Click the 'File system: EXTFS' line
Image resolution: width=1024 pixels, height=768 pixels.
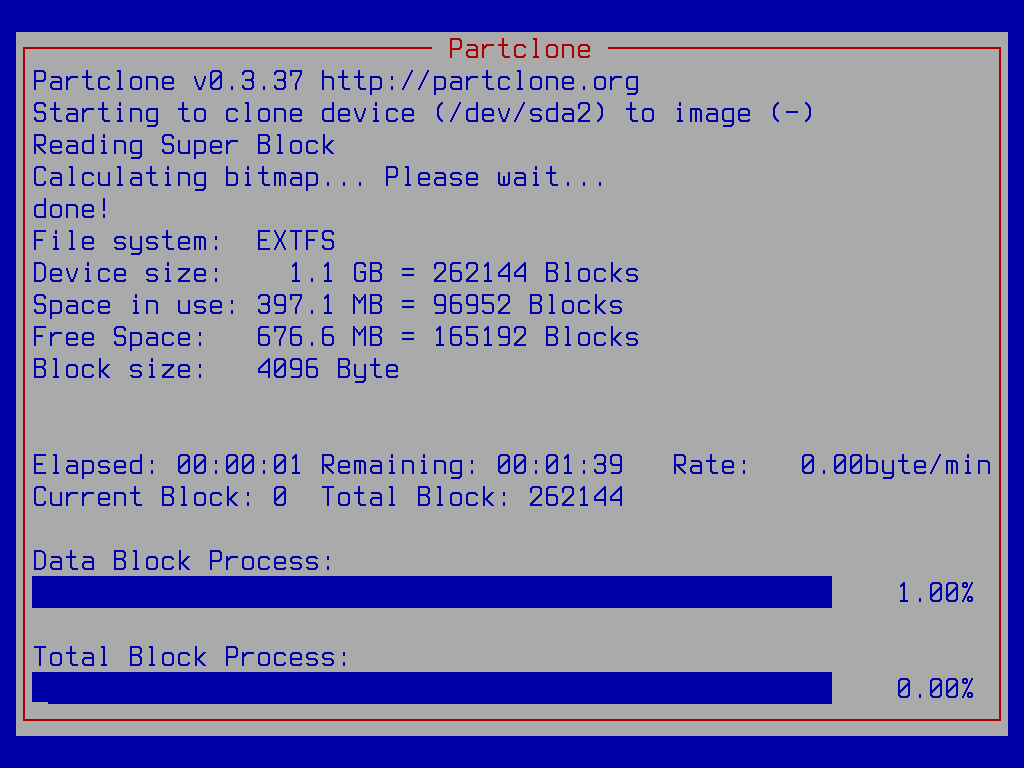click(x=184, y=241)
